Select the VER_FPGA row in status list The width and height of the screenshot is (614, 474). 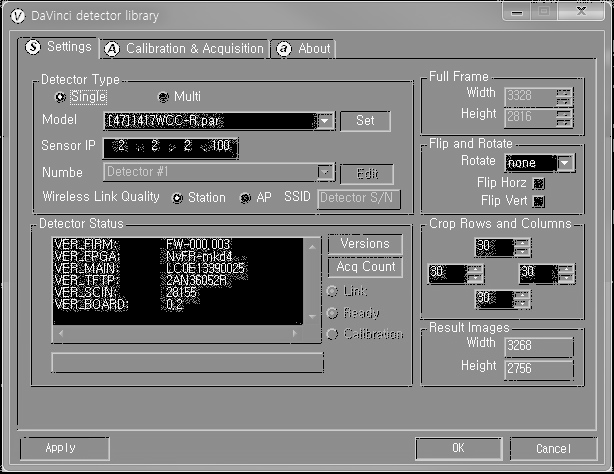[178, 257]
